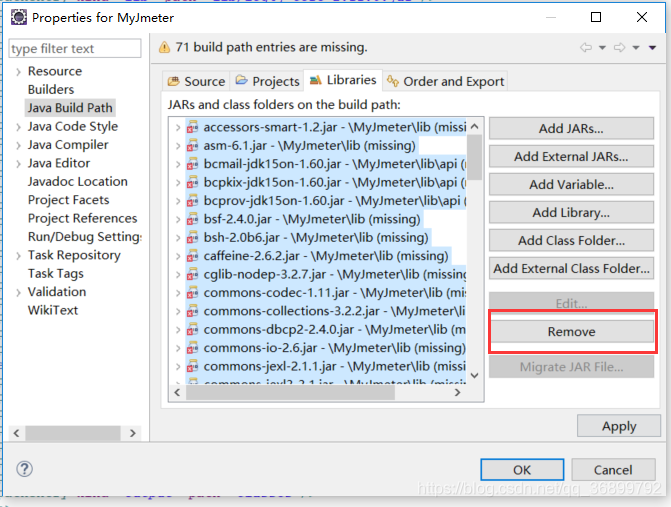Click Add External Class Folder... button

(571, 268)
